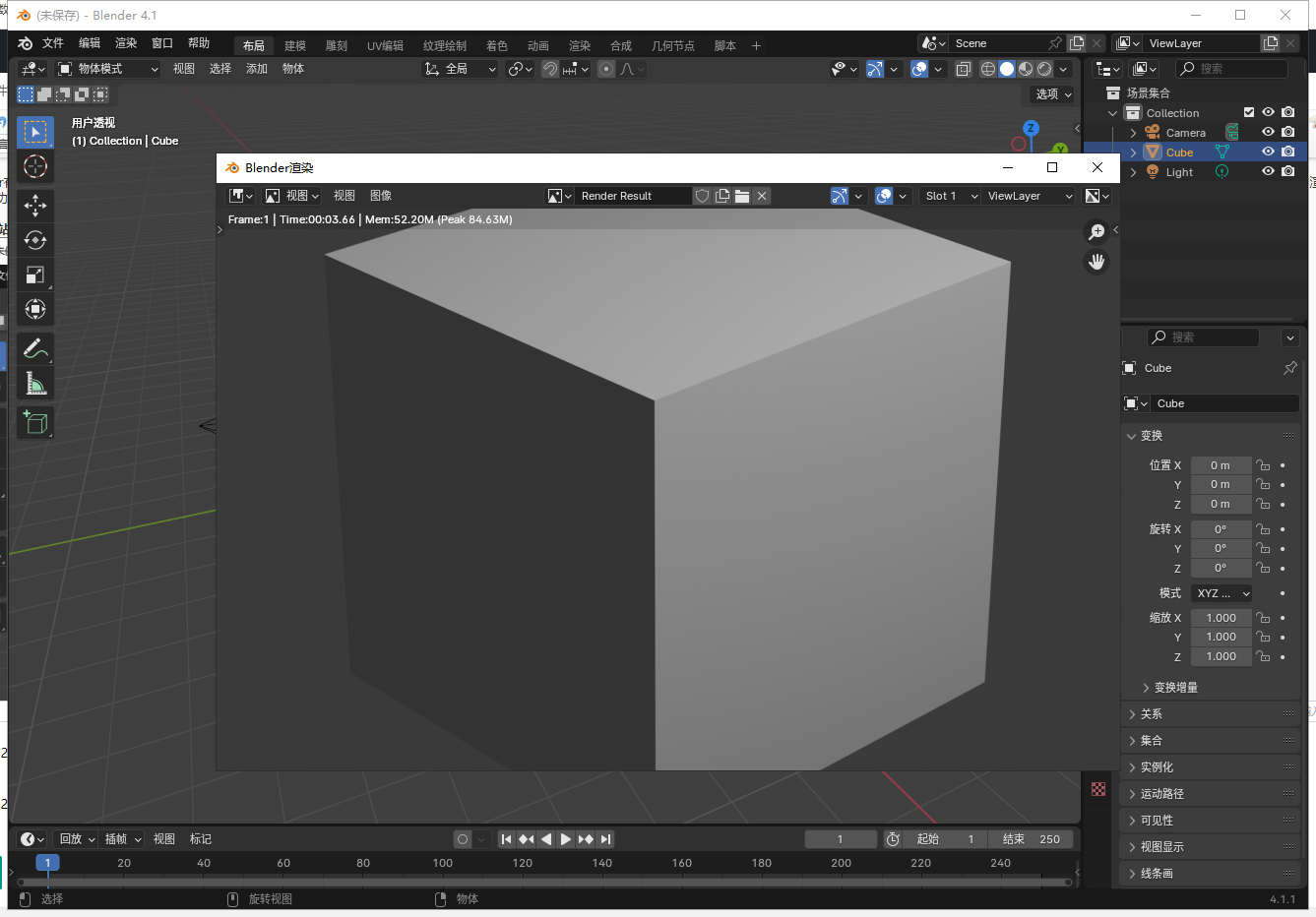This screenshot has height=917, width=1316.
Task: Open the render image's folder browser icon
Action: click(742, 196)
